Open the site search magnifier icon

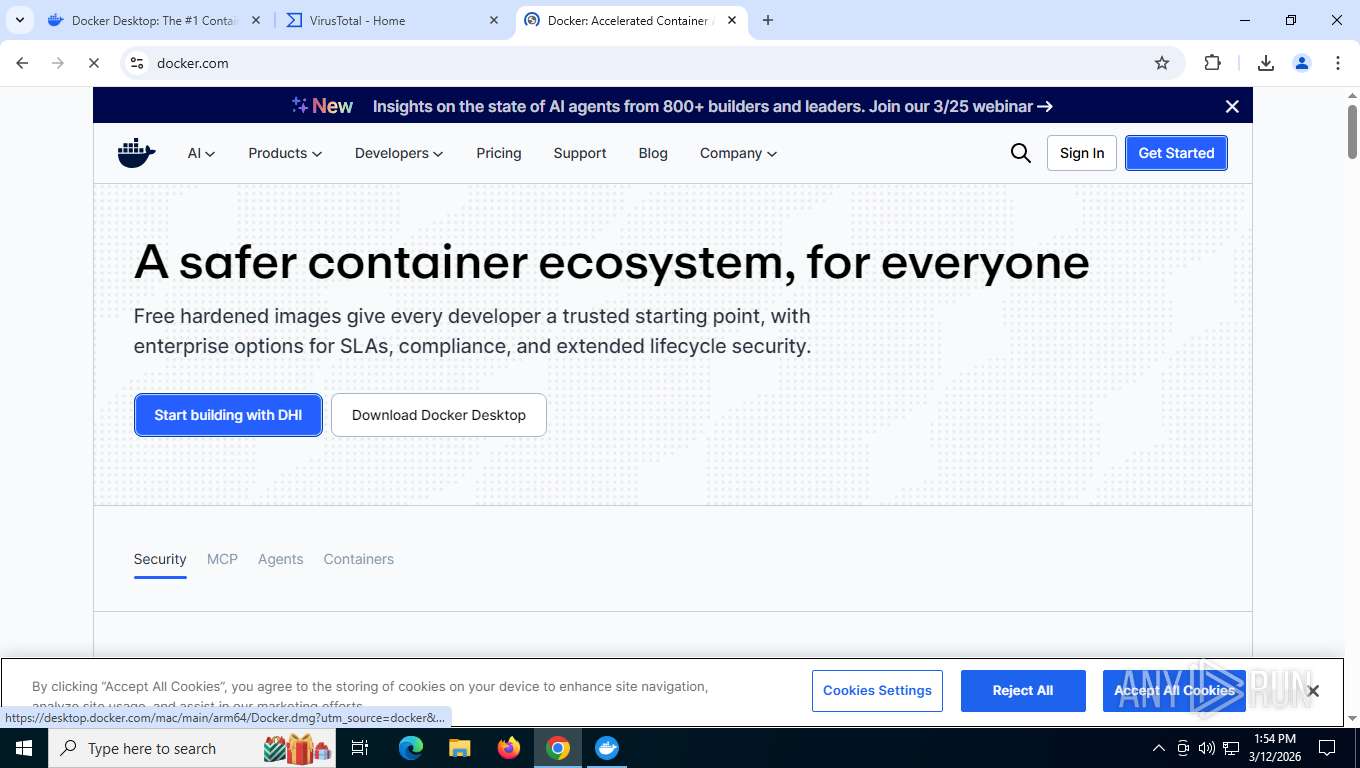(1020, 153)
